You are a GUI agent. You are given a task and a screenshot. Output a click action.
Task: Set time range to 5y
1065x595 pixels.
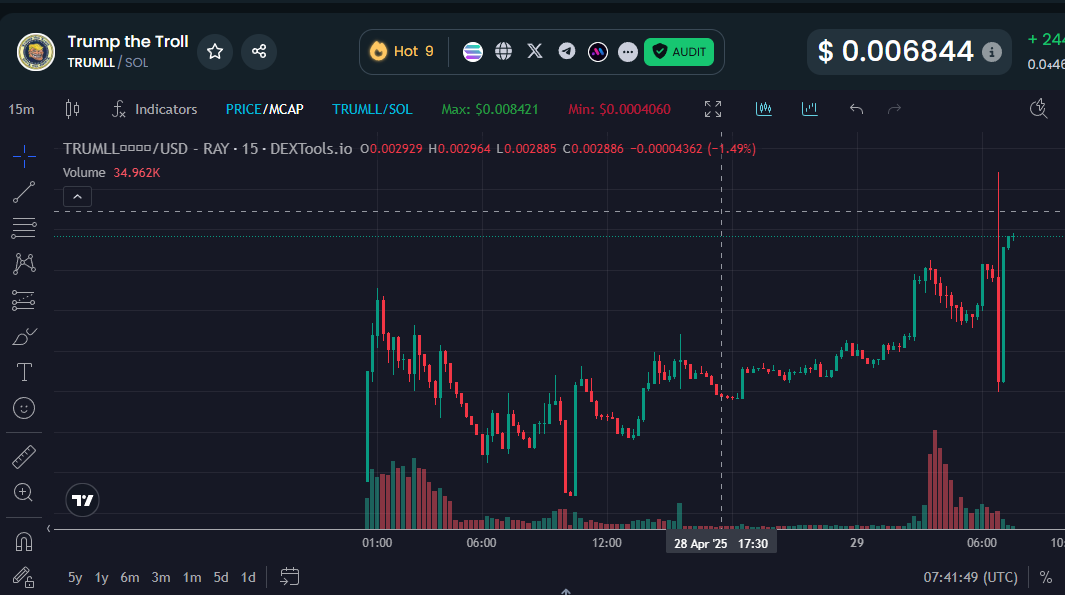[75, 577]
